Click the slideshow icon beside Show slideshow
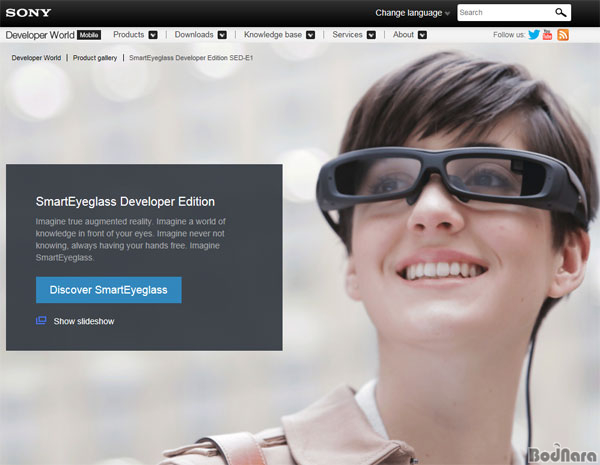Image resolution: width=600 pixels, height=465 pixels. (41, 320)
